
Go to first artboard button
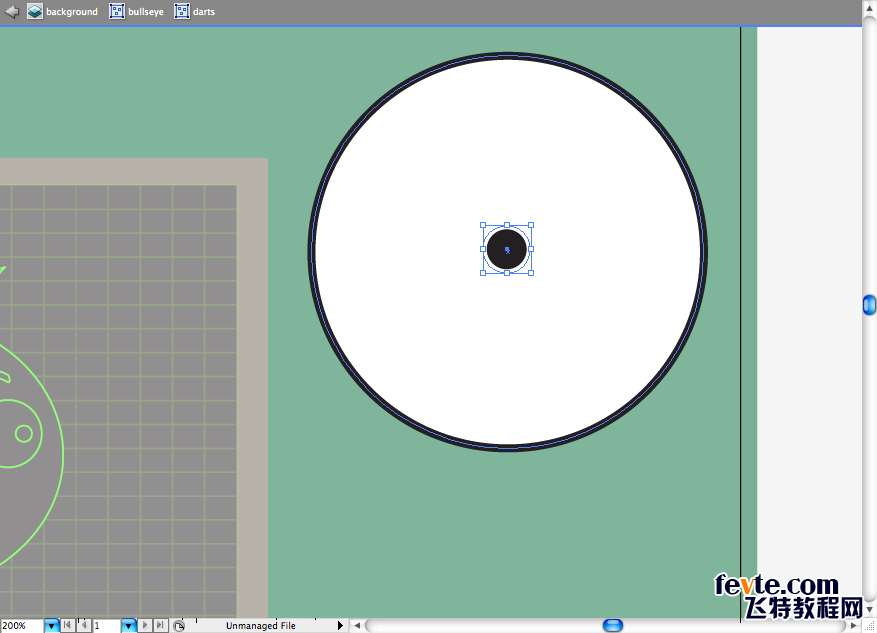click(67, 626)
